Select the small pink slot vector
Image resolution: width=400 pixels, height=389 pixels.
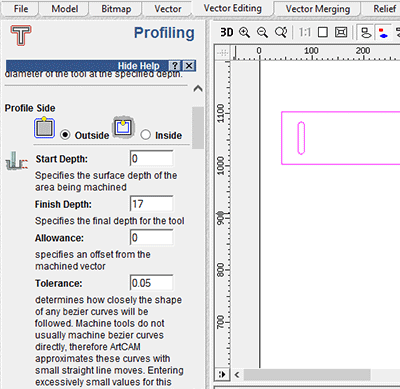coord(301,138)
